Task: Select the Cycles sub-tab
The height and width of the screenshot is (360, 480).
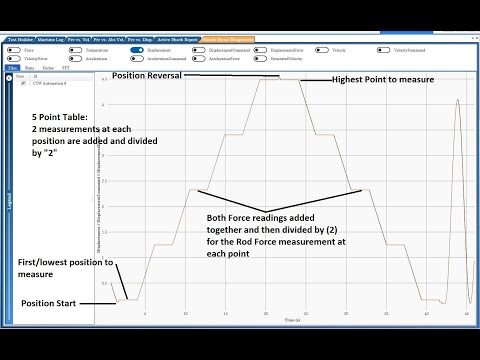Action: click(48, 68)
